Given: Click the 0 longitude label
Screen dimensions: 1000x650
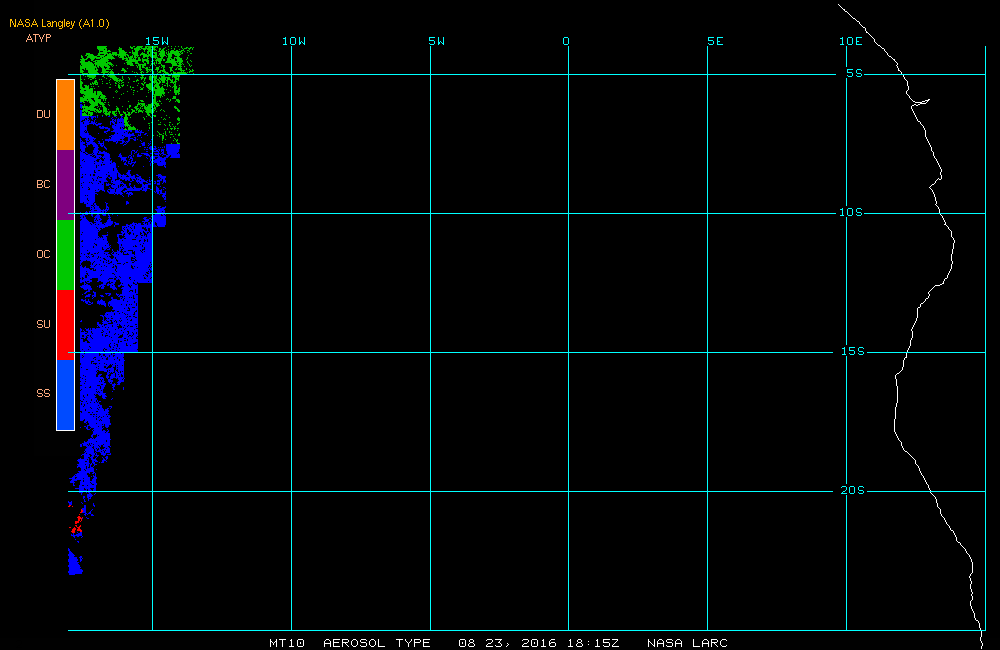Looking at the screenshot, I should 566,41.
